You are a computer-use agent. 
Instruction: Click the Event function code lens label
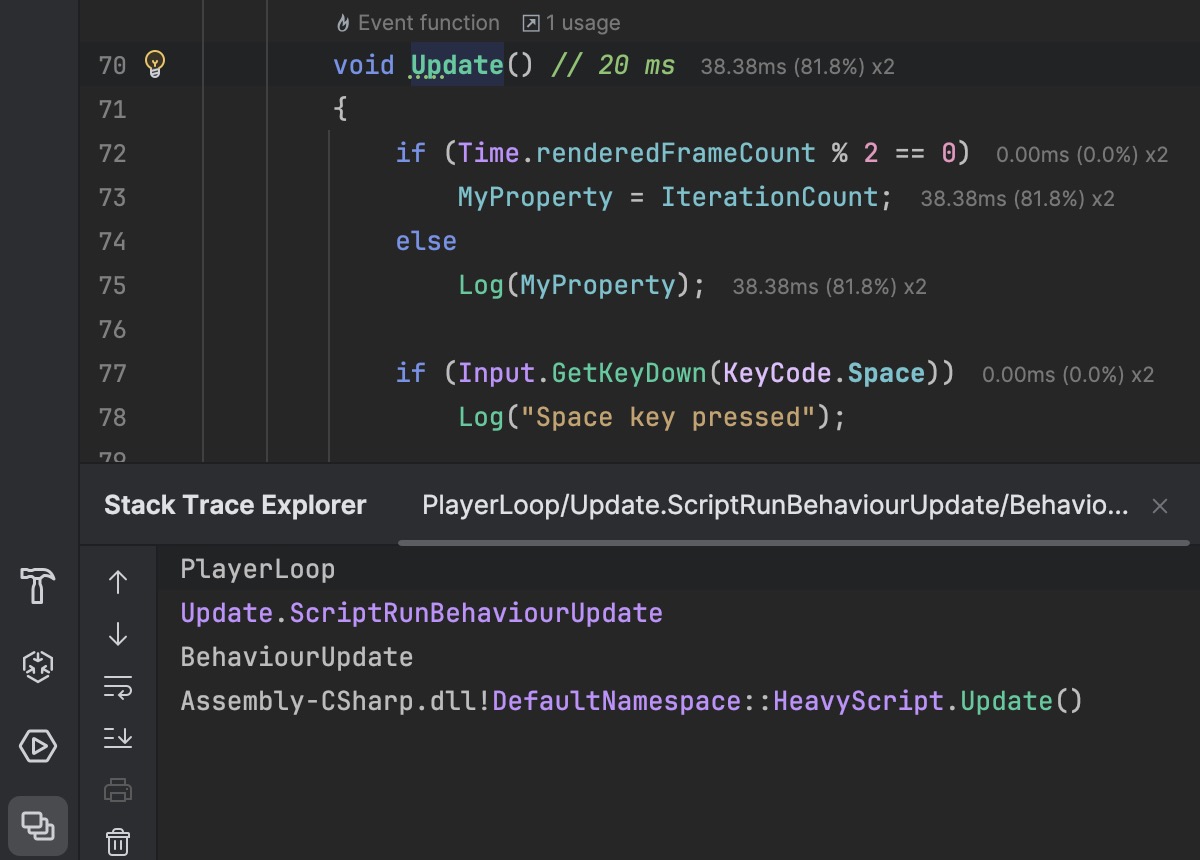pyautogui.click(x=418, y=23)
